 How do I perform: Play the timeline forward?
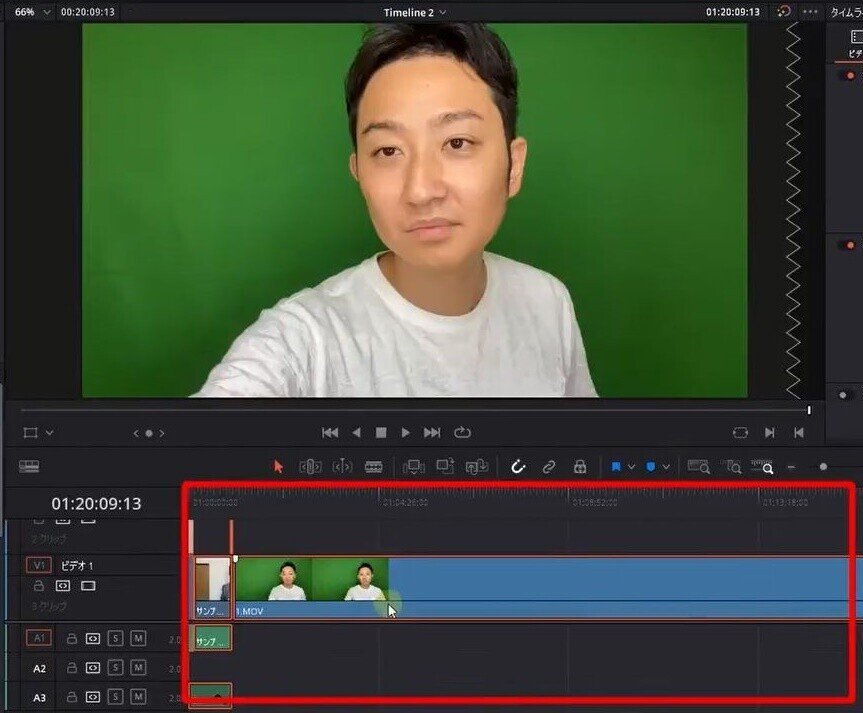point(406,433)
